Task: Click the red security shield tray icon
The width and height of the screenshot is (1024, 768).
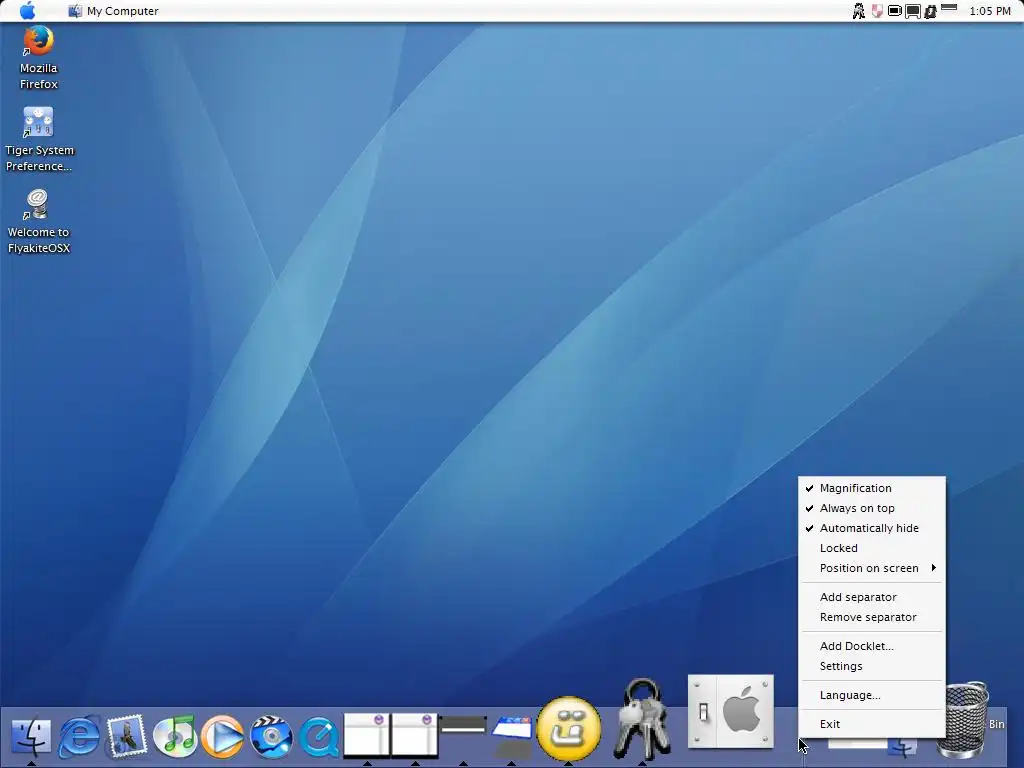Action: pyautogui.click(x=877, y=10)
